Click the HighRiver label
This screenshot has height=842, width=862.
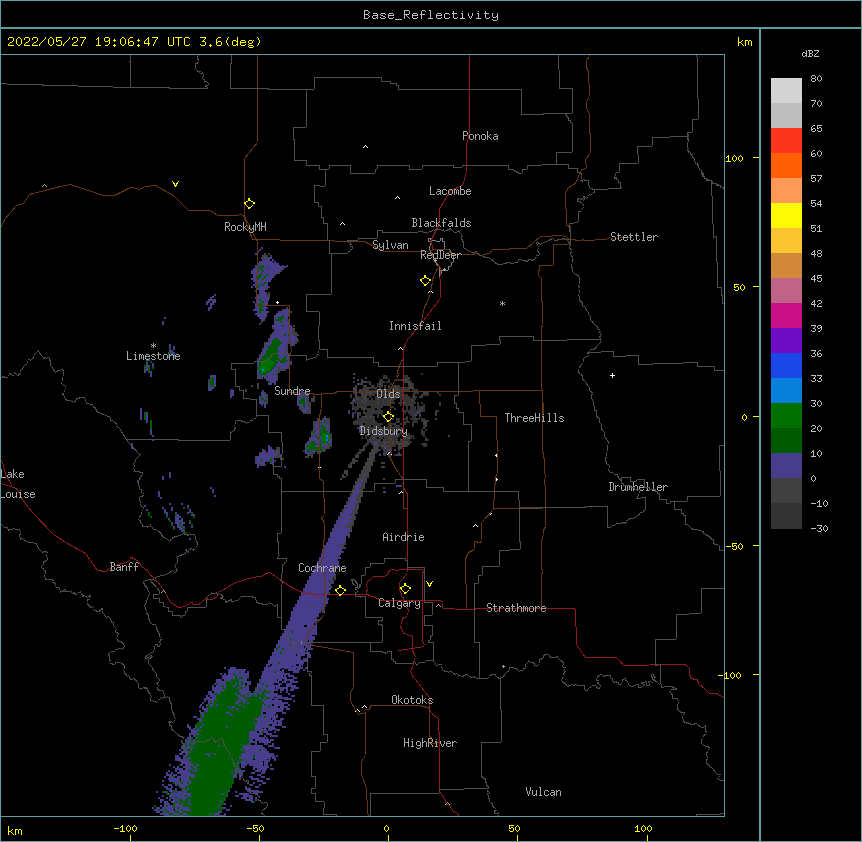(430, 743)
